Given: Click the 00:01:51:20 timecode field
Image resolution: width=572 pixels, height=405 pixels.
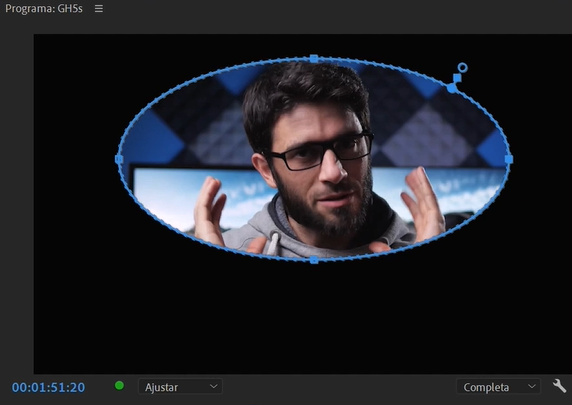Looking at the screenshot, I should [48, 387].
